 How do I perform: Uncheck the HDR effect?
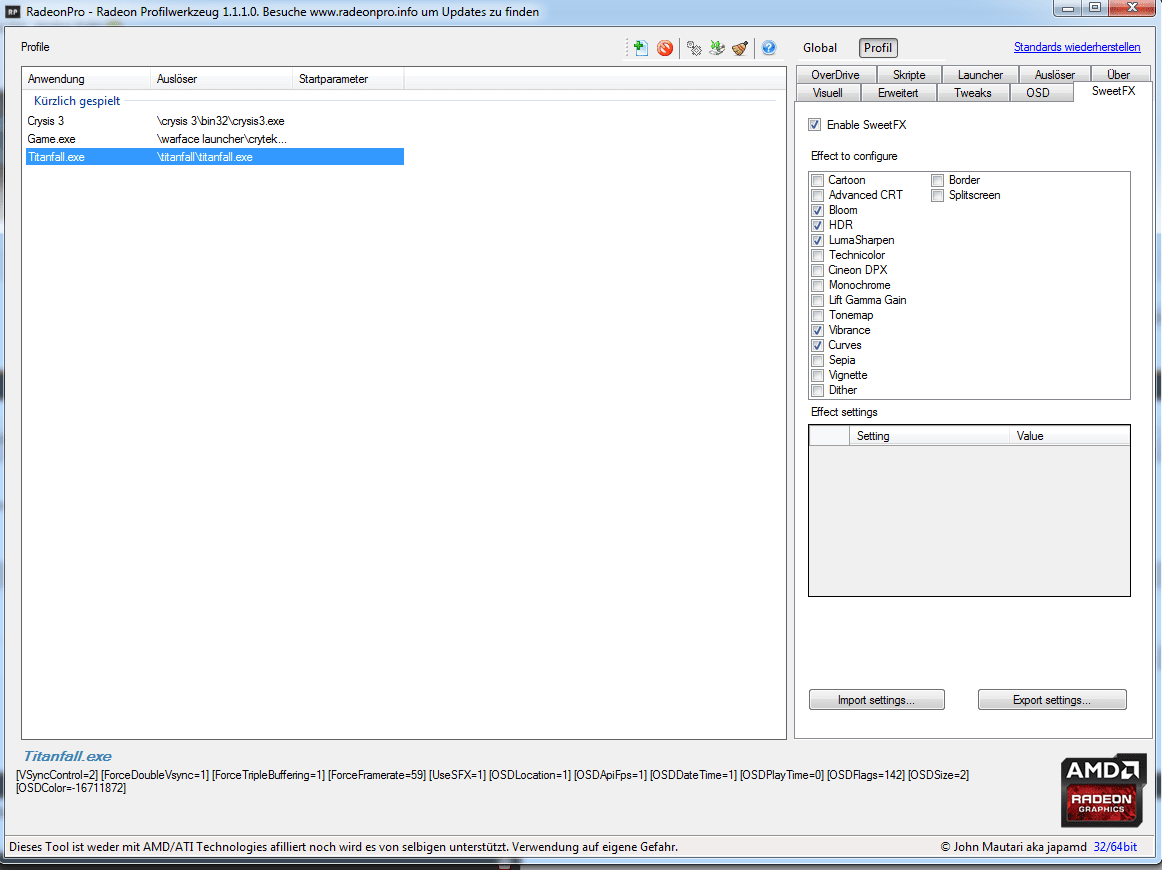817,225
